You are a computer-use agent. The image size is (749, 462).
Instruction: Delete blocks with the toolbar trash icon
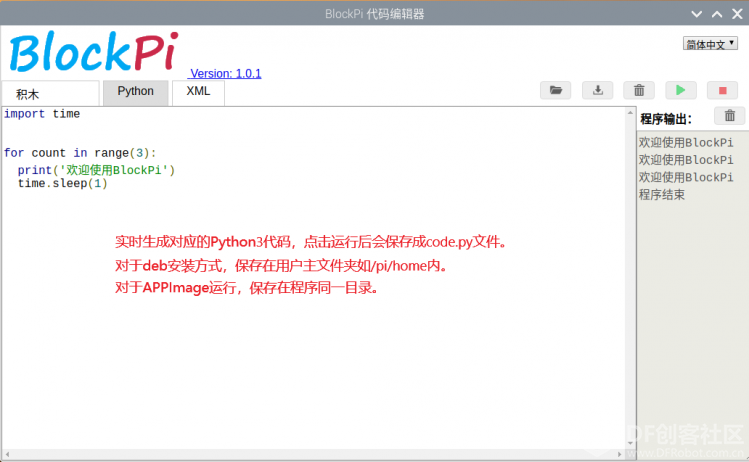639,90
